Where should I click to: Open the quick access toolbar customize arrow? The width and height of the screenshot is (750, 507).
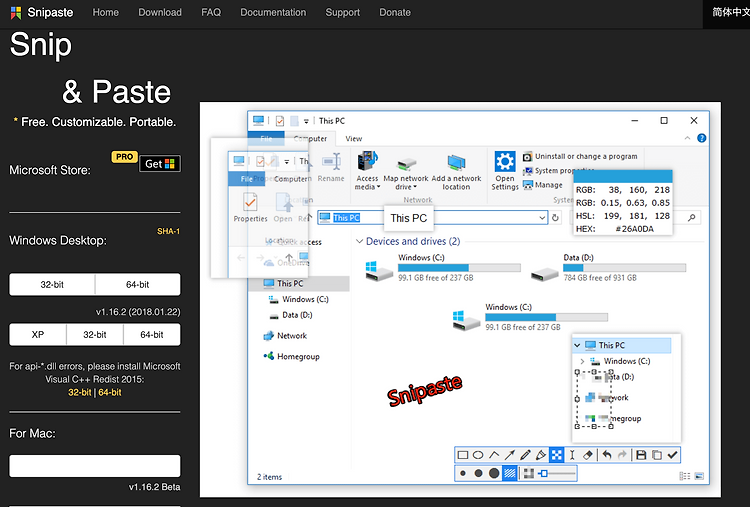306,121
